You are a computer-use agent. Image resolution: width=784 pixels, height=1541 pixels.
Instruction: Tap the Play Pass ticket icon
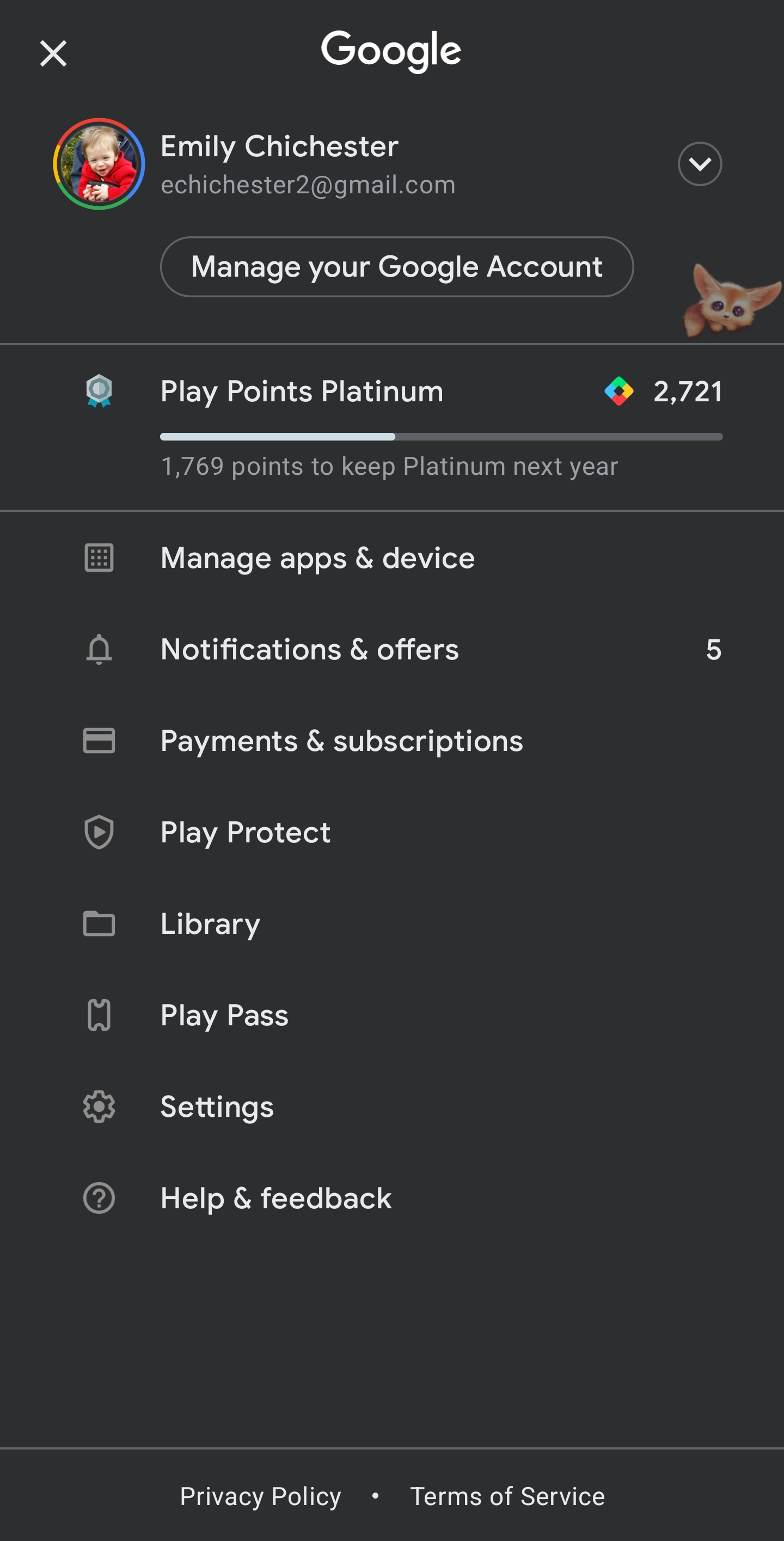(99, 1015)
